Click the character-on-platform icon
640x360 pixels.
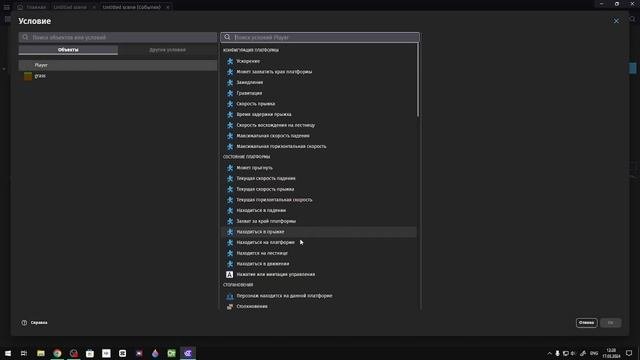(x=230, y=296)
